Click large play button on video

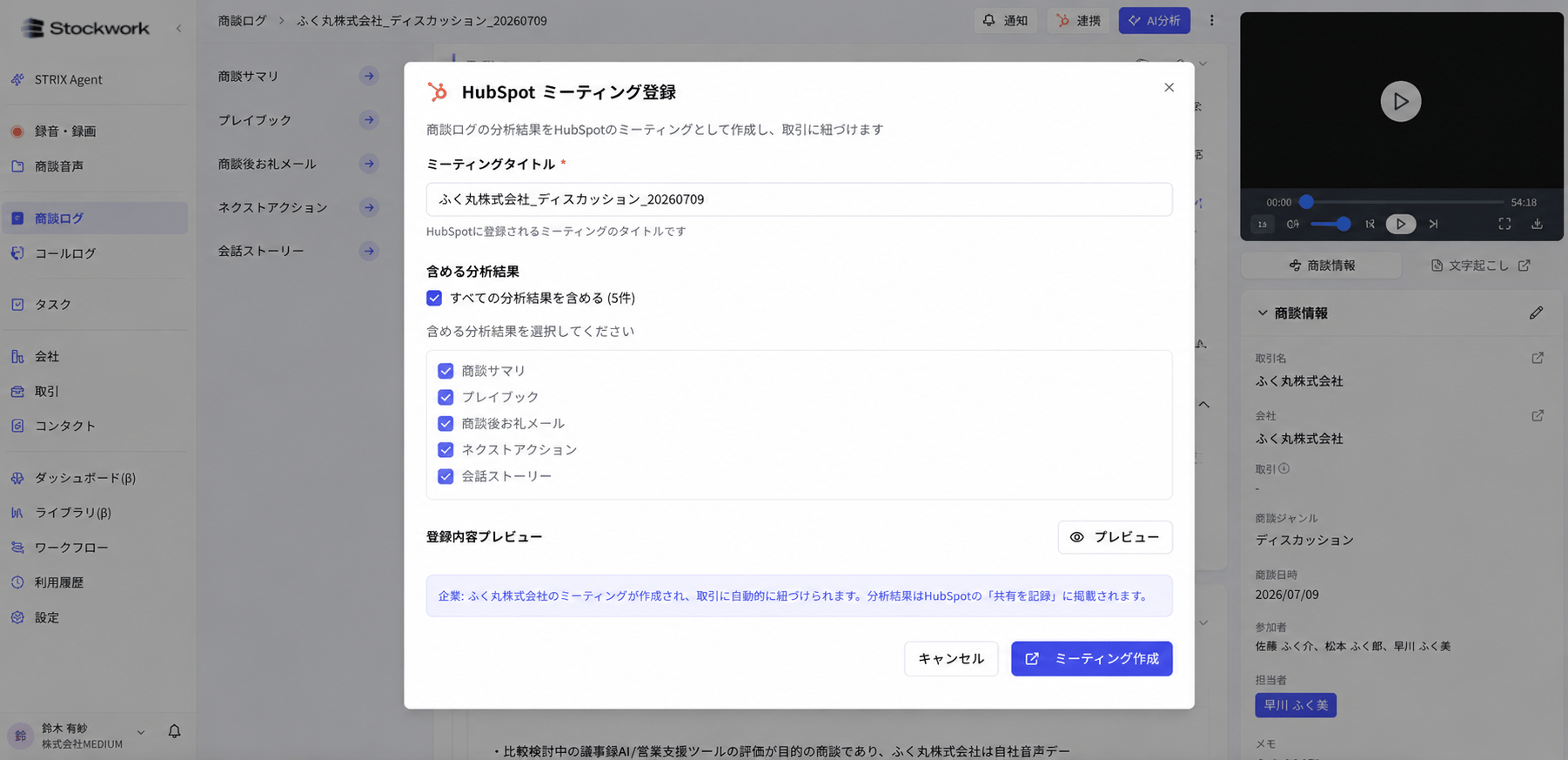tap(1400, 101)
